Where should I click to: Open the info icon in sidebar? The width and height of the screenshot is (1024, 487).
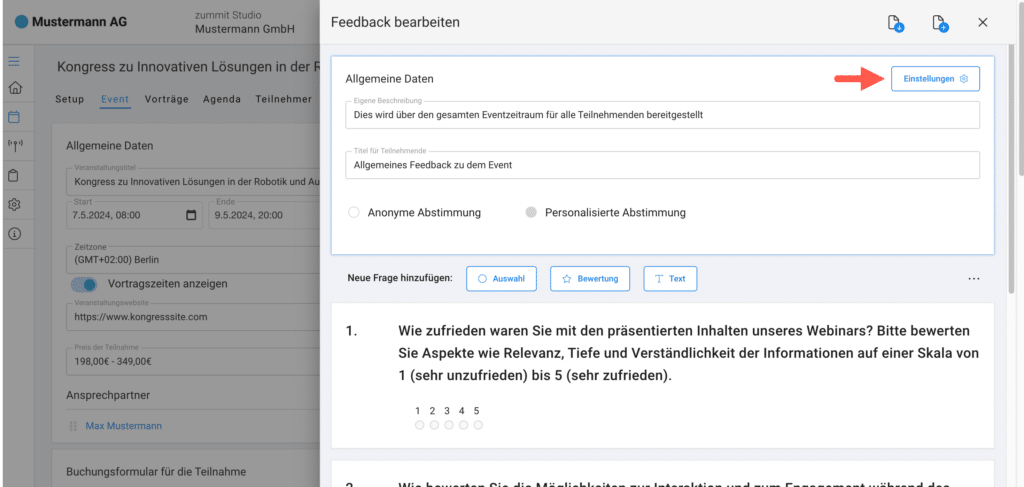[14, 234]
